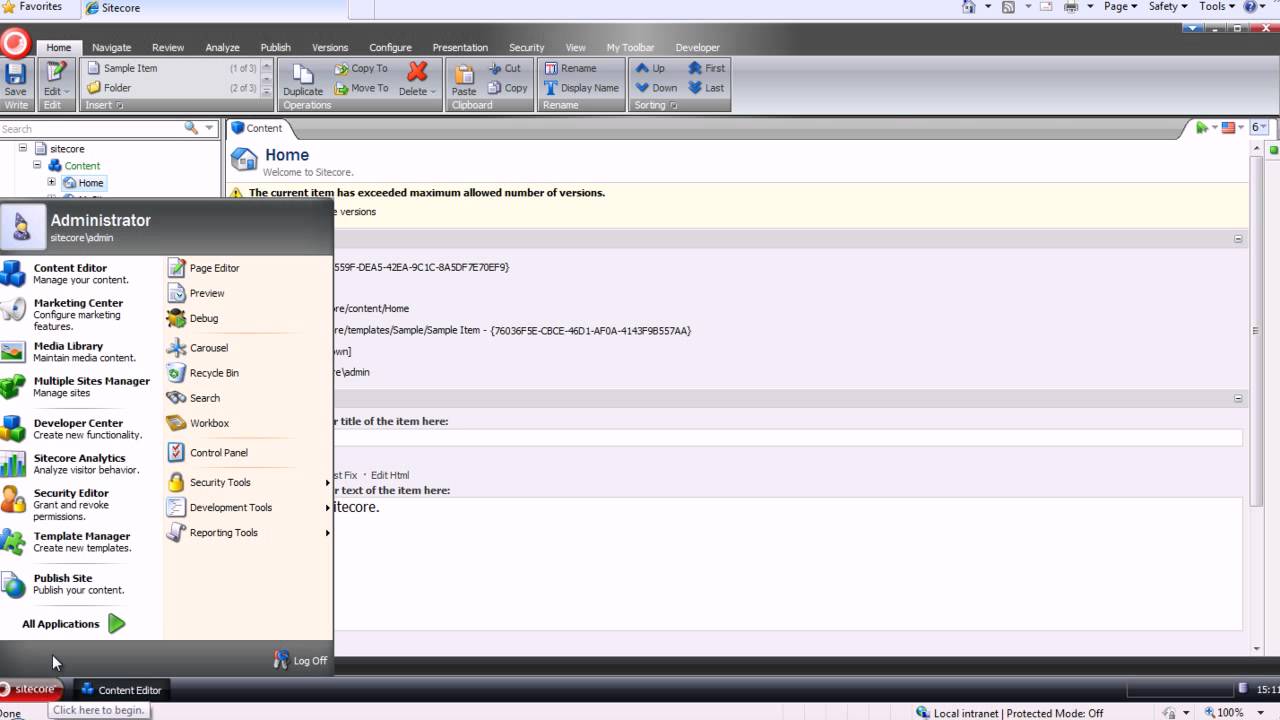Move item Down in Sorting group
The image size is (1280, 720).
tap(656, 88)
